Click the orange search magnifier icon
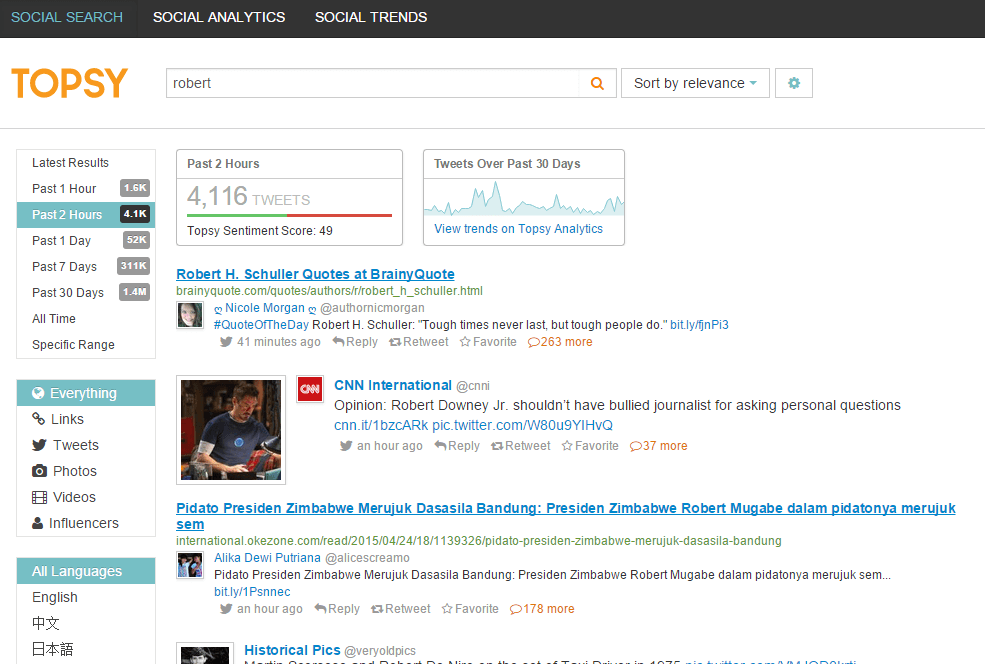Image resolution: width=985 pixels, height=664 pixels. pos(597,83)
